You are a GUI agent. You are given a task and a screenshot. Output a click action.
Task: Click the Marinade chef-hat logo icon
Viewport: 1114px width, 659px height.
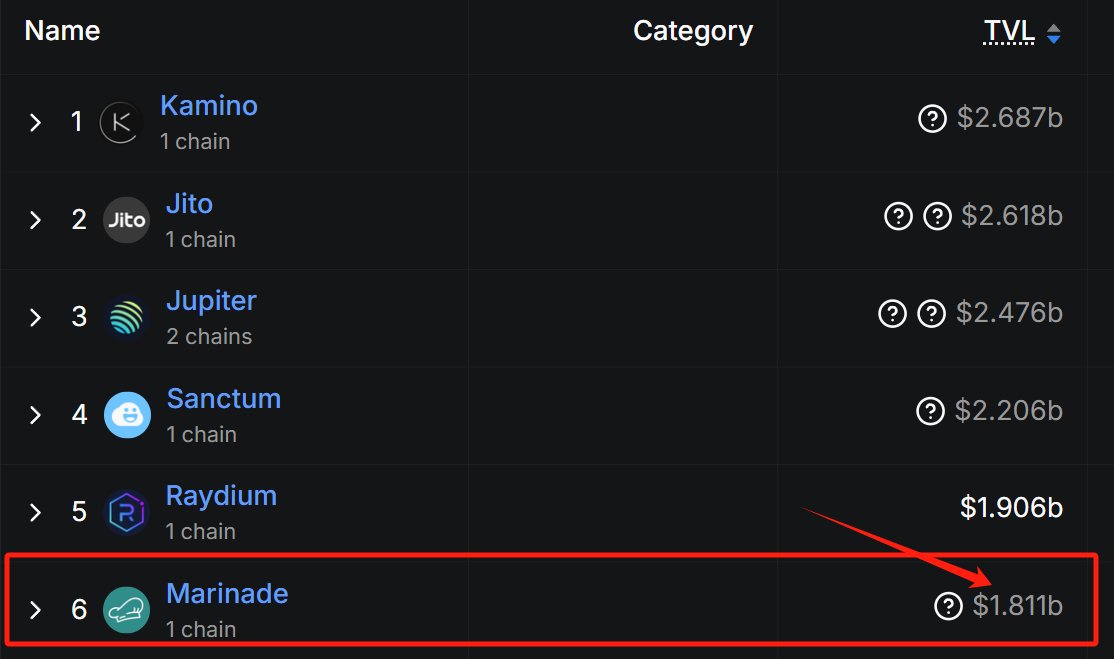[126, 609]
